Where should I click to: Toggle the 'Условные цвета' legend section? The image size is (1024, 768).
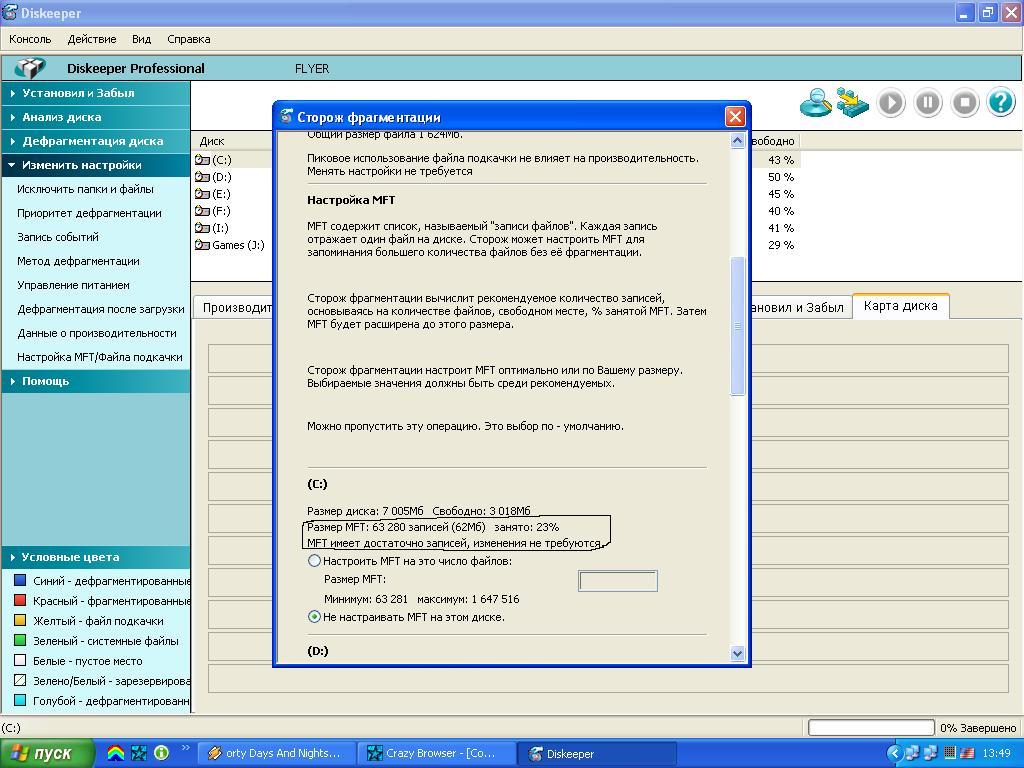pyautogui.click(x=95, y=558)
